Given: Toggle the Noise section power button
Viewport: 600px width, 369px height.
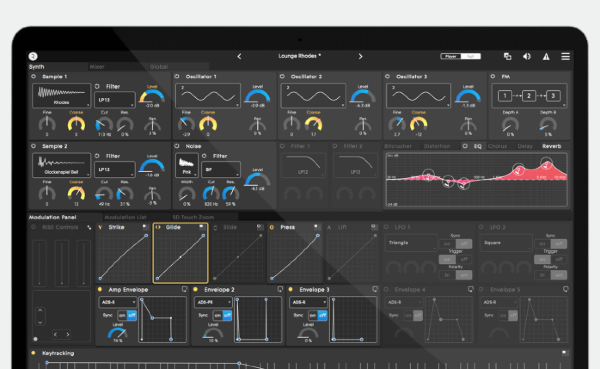Looking at the screenshot, I should (177, 146).
